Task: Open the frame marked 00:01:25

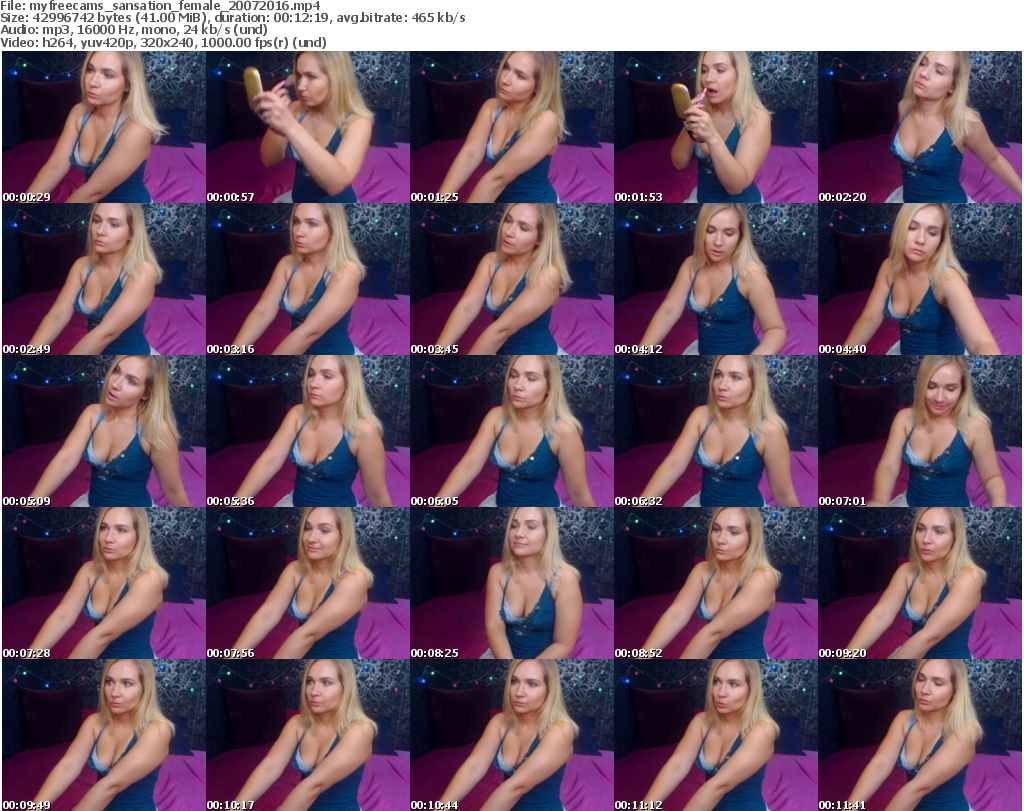Action: click(x=511, y=127)
